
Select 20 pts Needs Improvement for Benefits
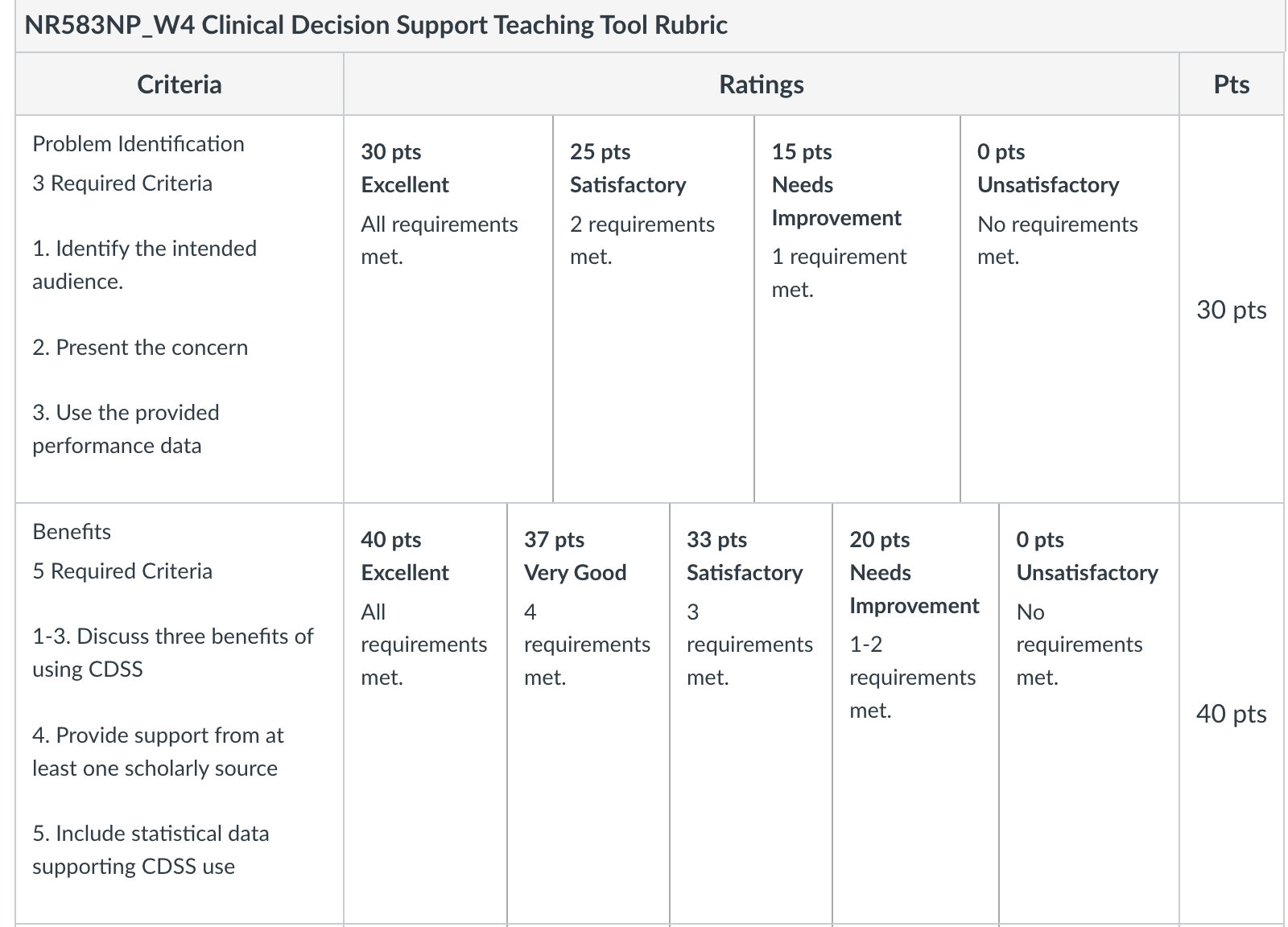(915, 713)
